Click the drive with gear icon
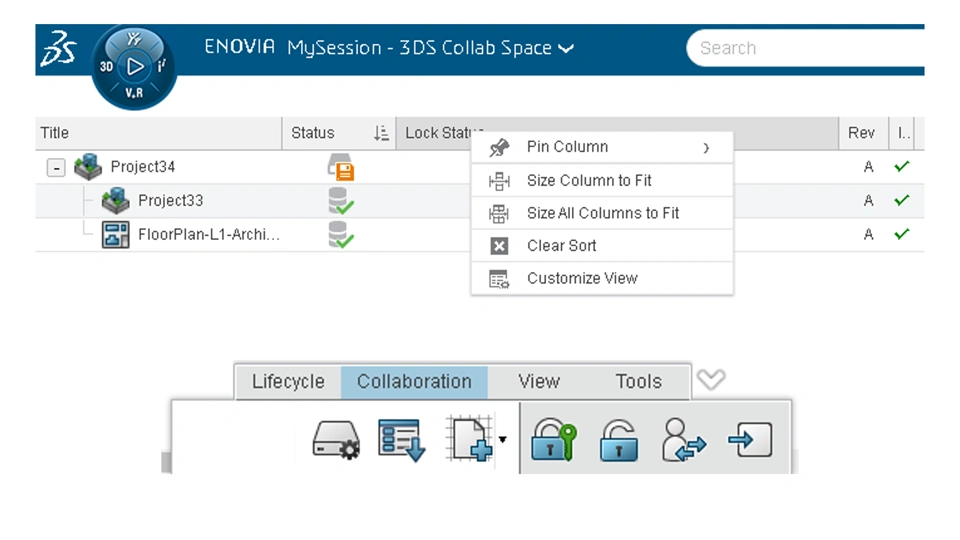 [336, 439]
